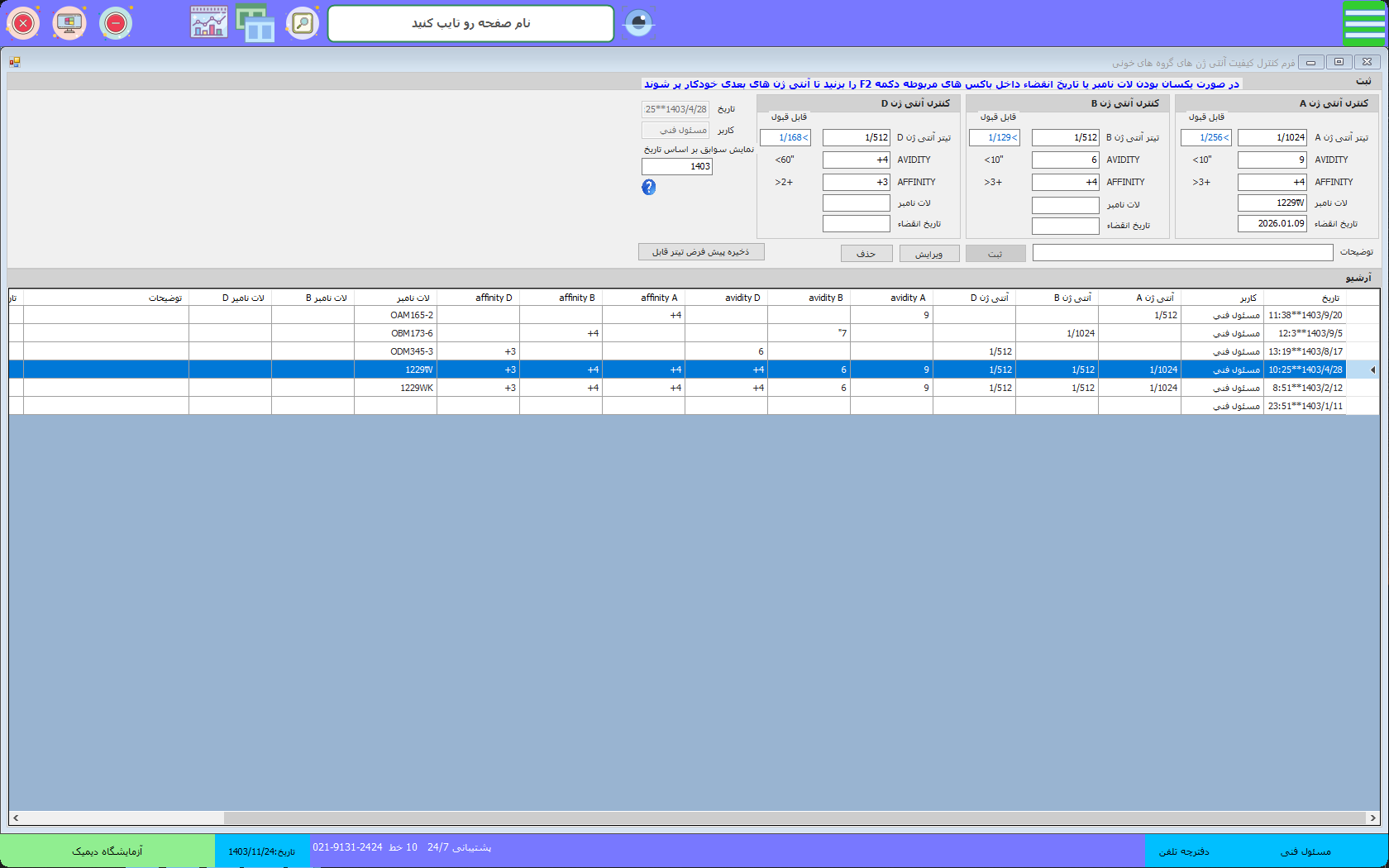Viewport: 1389px width, 868px height.
Task: Sort the archive by avidity A column header
Action: point(891,298)
